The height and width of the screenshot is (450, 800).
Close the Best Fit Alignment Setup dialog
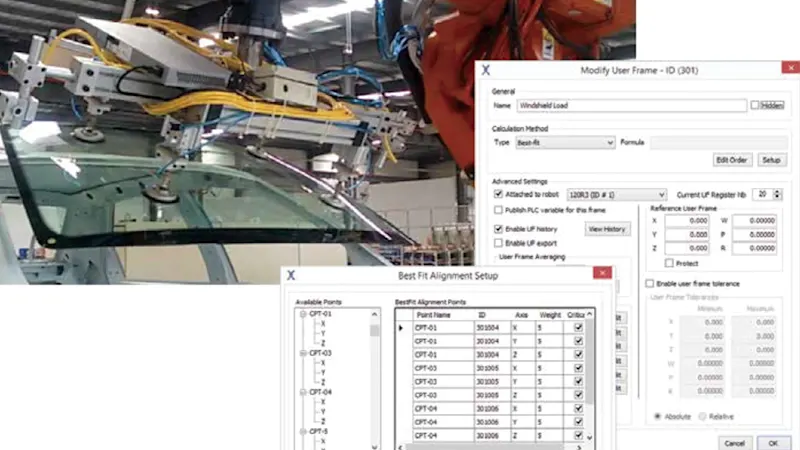click(603, 272)
